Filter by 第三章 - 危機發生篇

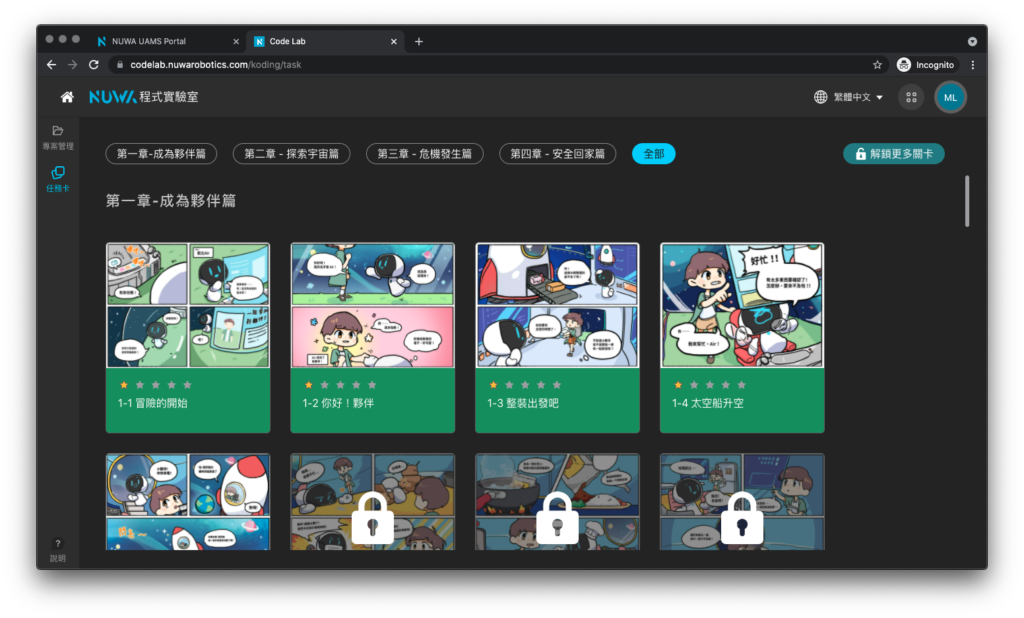coord(424,154)
